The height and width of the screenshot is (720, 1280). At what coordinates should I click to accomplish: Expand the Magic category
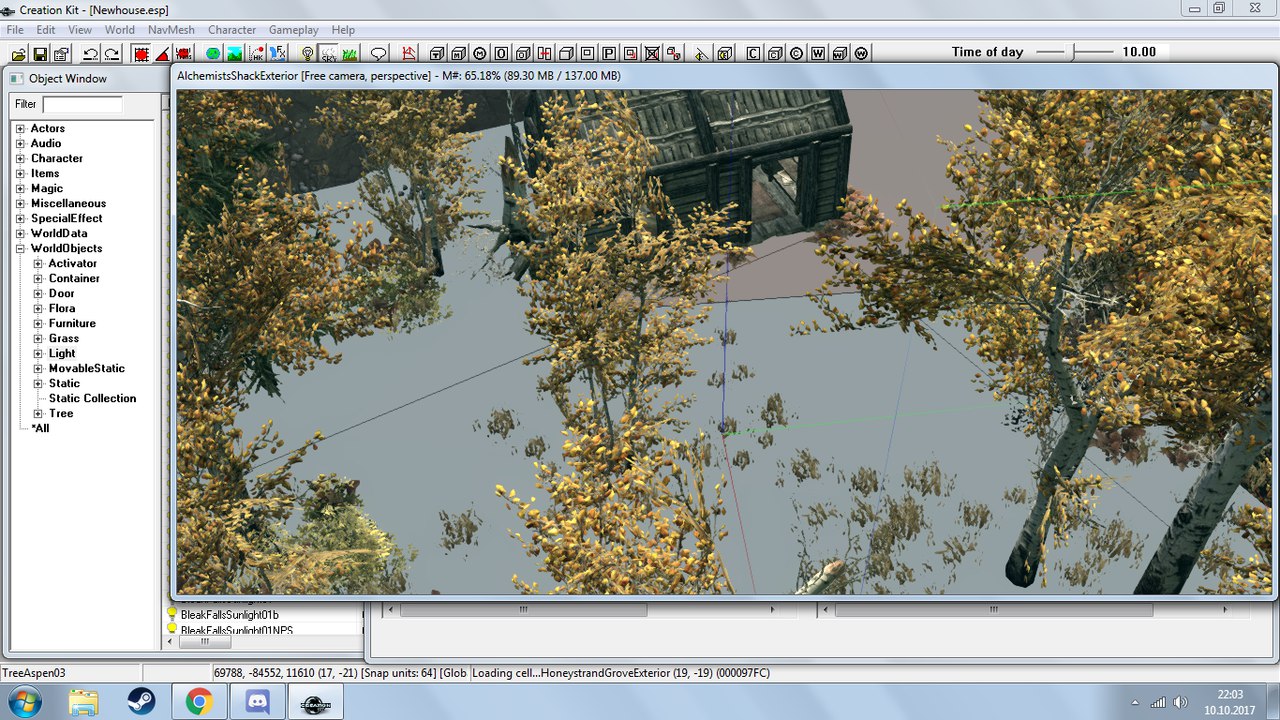[20, 189]
